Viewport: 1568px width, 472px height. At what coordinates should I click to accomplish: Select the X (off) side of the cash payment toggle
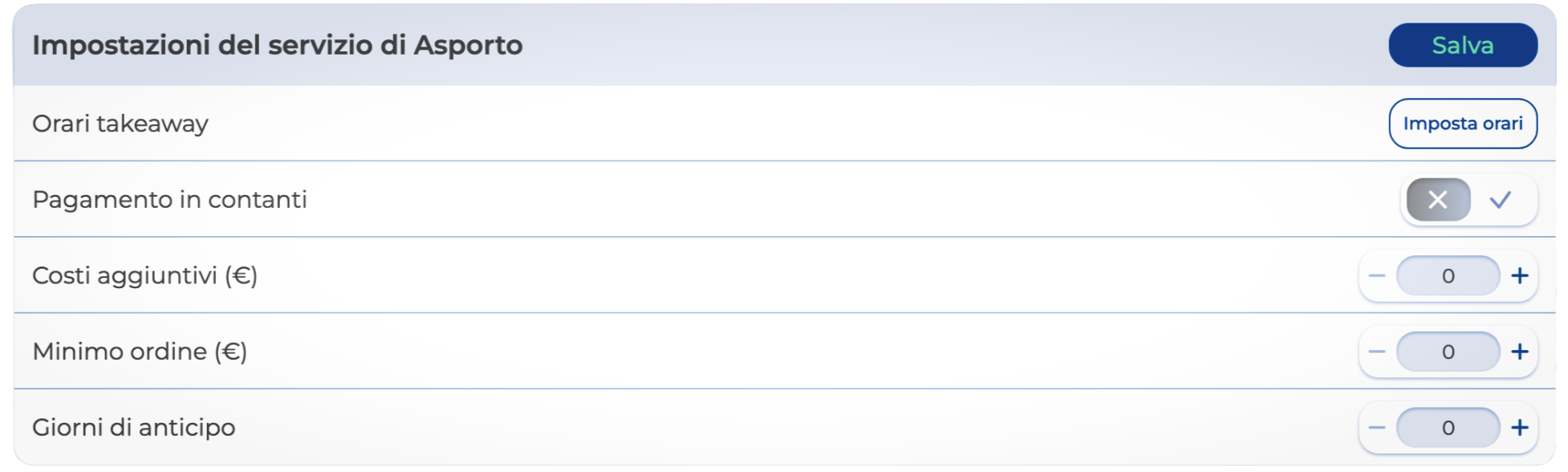[x=1438, y=200]
